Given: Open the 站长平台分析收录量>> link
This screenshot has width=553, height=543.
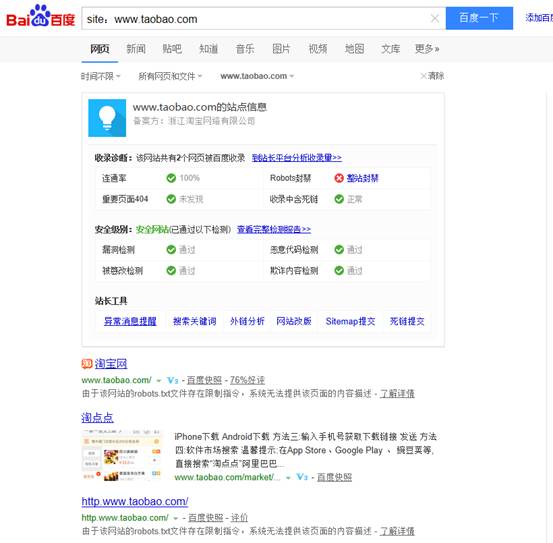Looking at the screenshot, I should (297, 158).
